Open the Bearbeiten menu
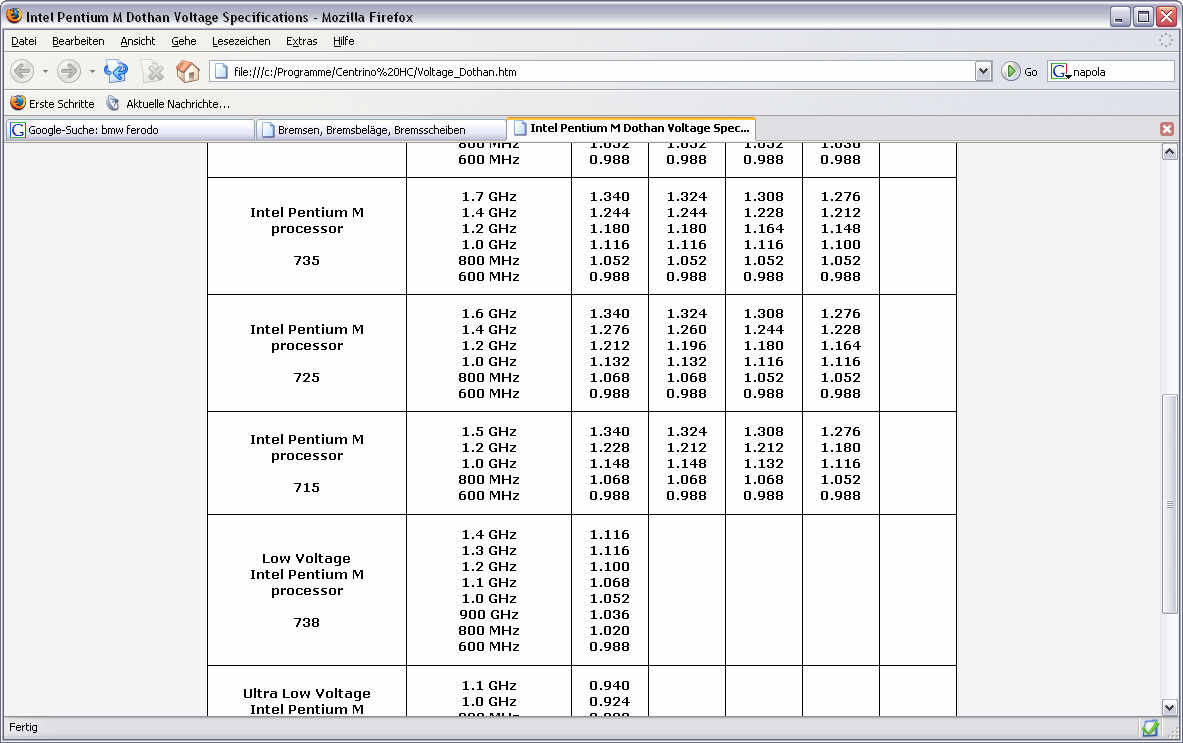Screen dimensions: 1183x743 click(x=78, y=41)
